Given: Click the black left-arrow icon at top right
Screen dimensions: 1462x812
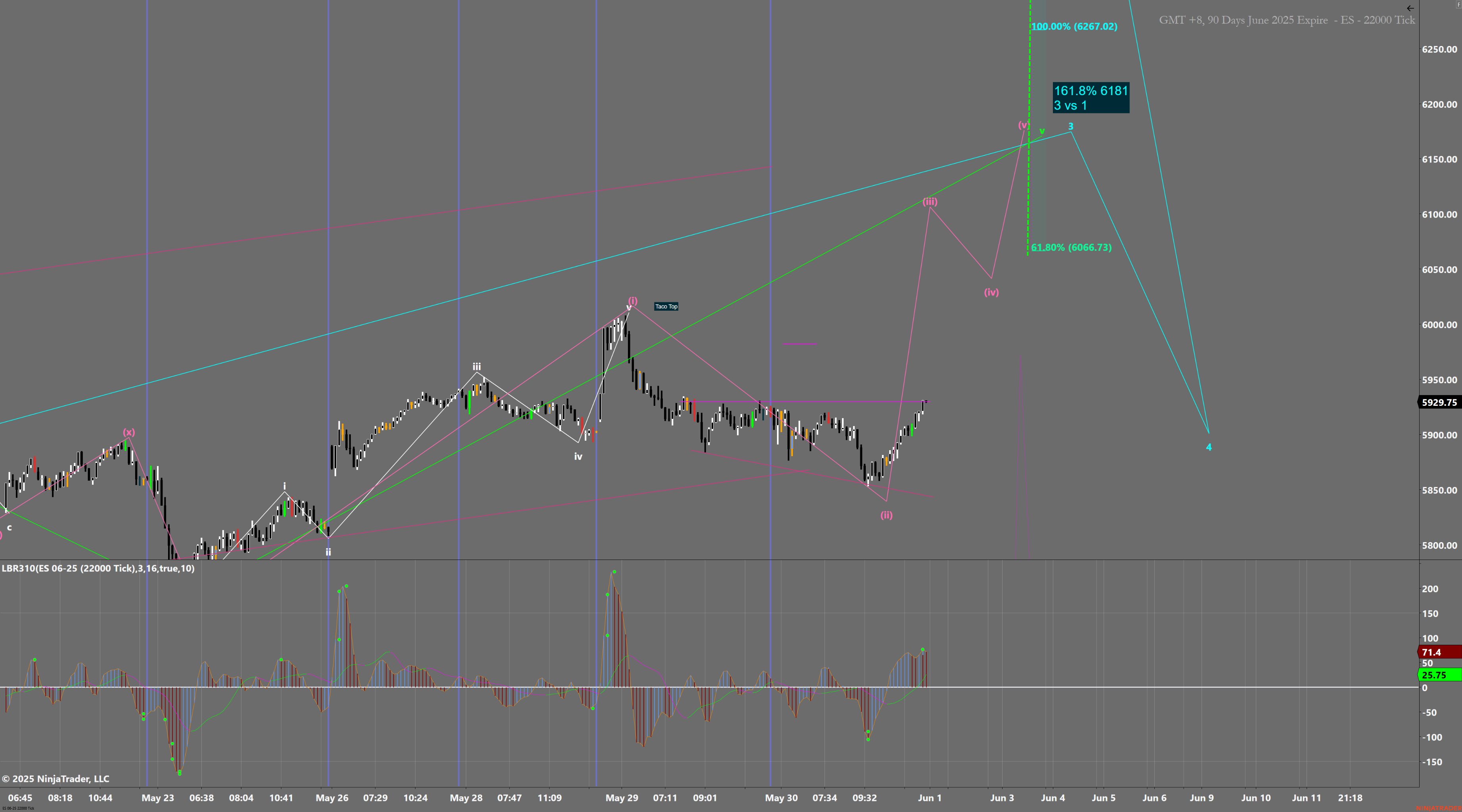Looking at the screenshot, I should (x=1410, y=8).
